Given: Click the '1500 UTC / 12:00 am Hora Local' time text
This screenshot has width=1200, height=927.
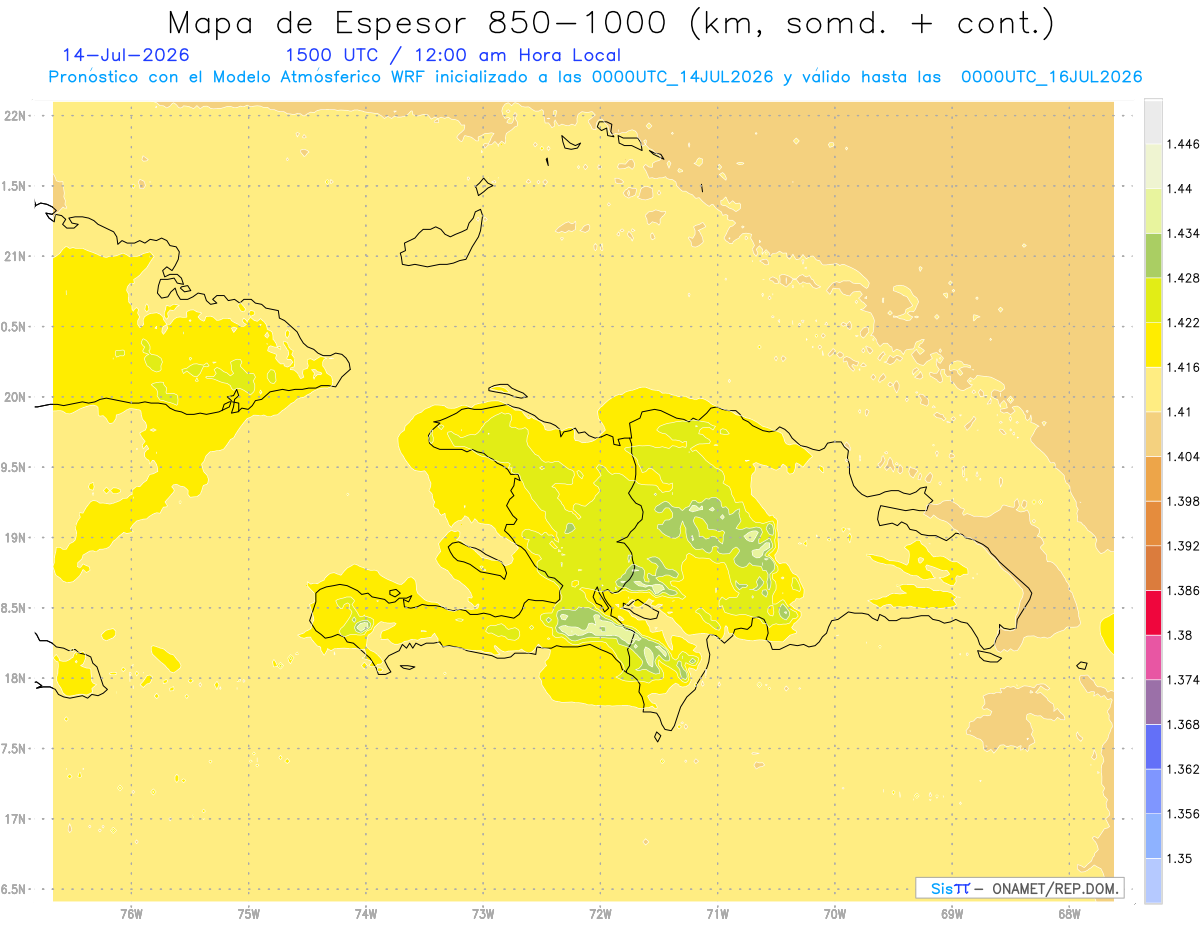Looking at the screenshot, I should (x=453, y=55).
